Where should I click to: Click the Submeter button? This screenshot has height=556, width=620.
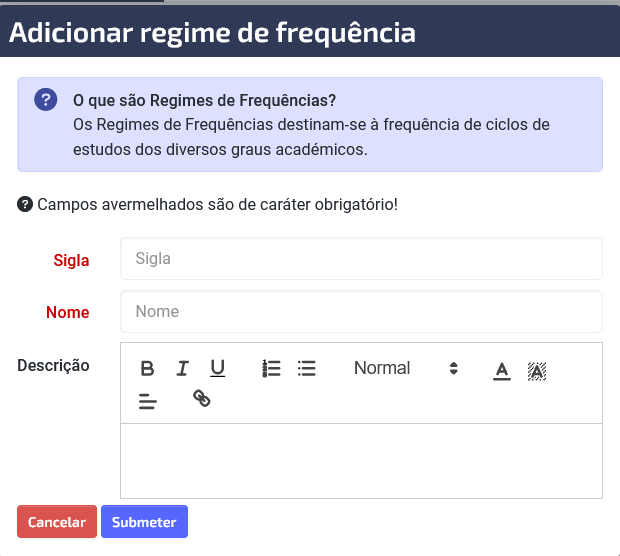coord(144,522)
